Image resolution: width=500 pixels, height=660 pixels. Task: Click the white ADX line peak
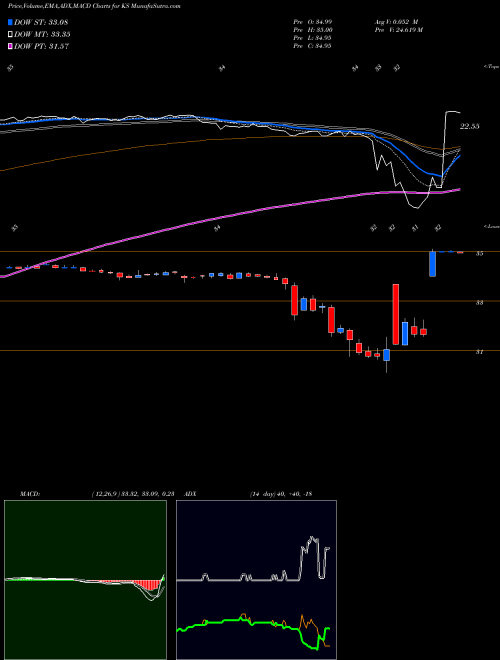312,539
